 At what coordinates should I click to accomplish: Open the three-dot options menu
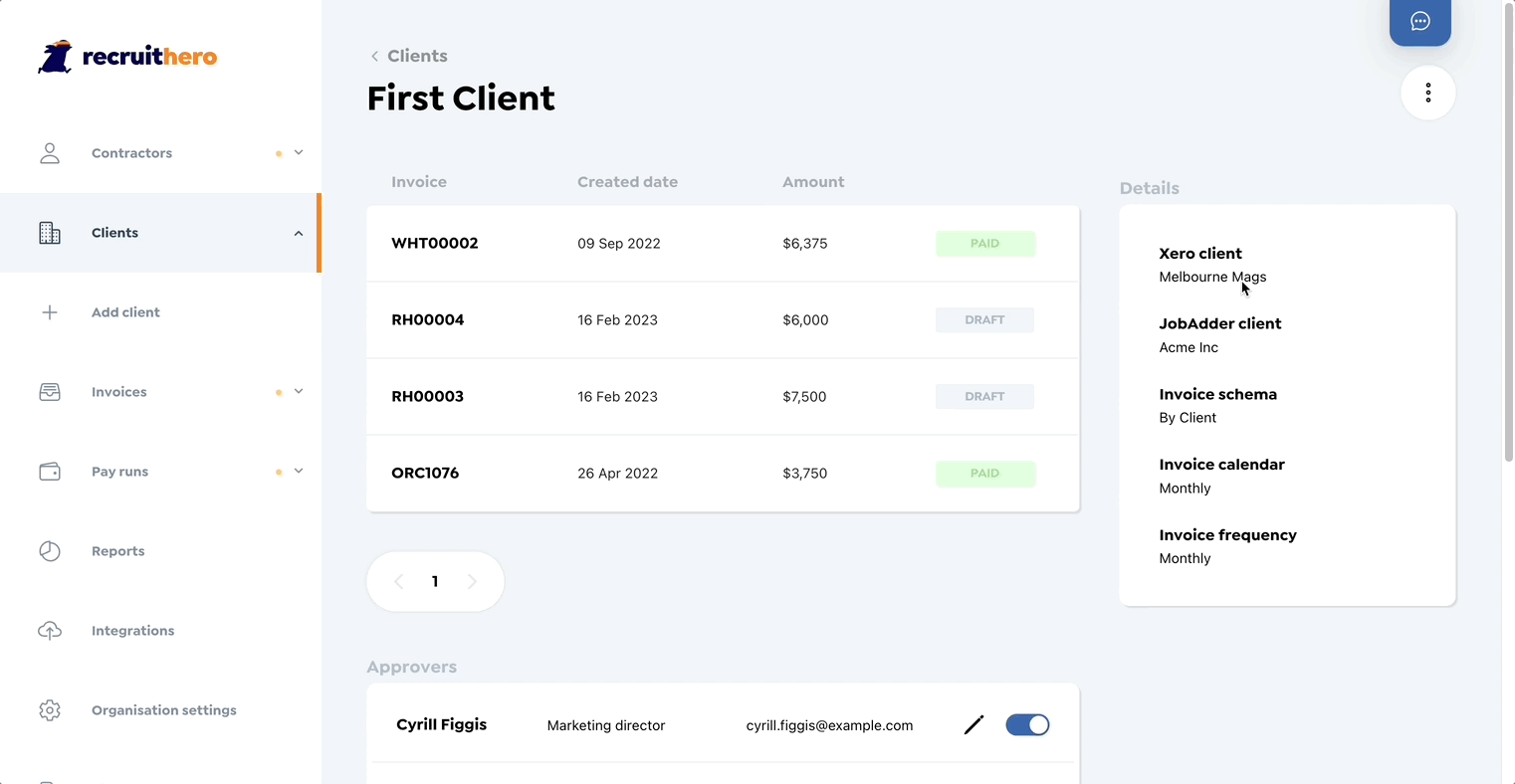coord(1427,93)
